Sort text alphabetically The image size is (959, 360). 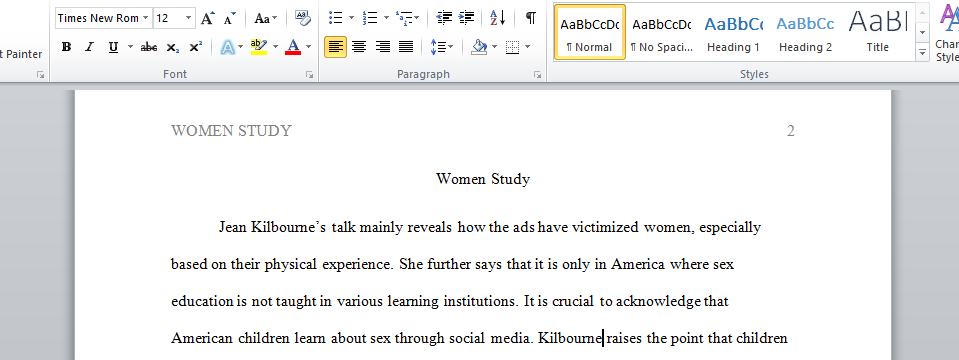point(498,18)
